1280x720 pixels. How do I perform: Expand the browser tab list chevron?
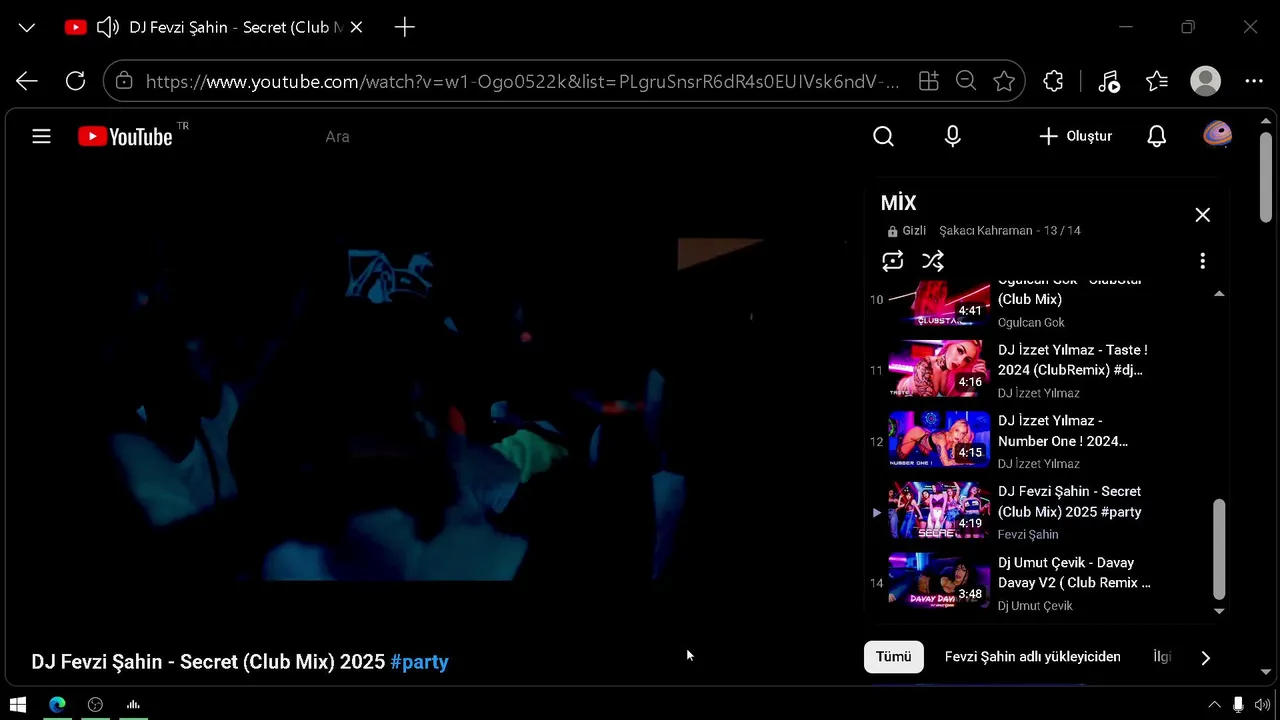coord(27,27)
